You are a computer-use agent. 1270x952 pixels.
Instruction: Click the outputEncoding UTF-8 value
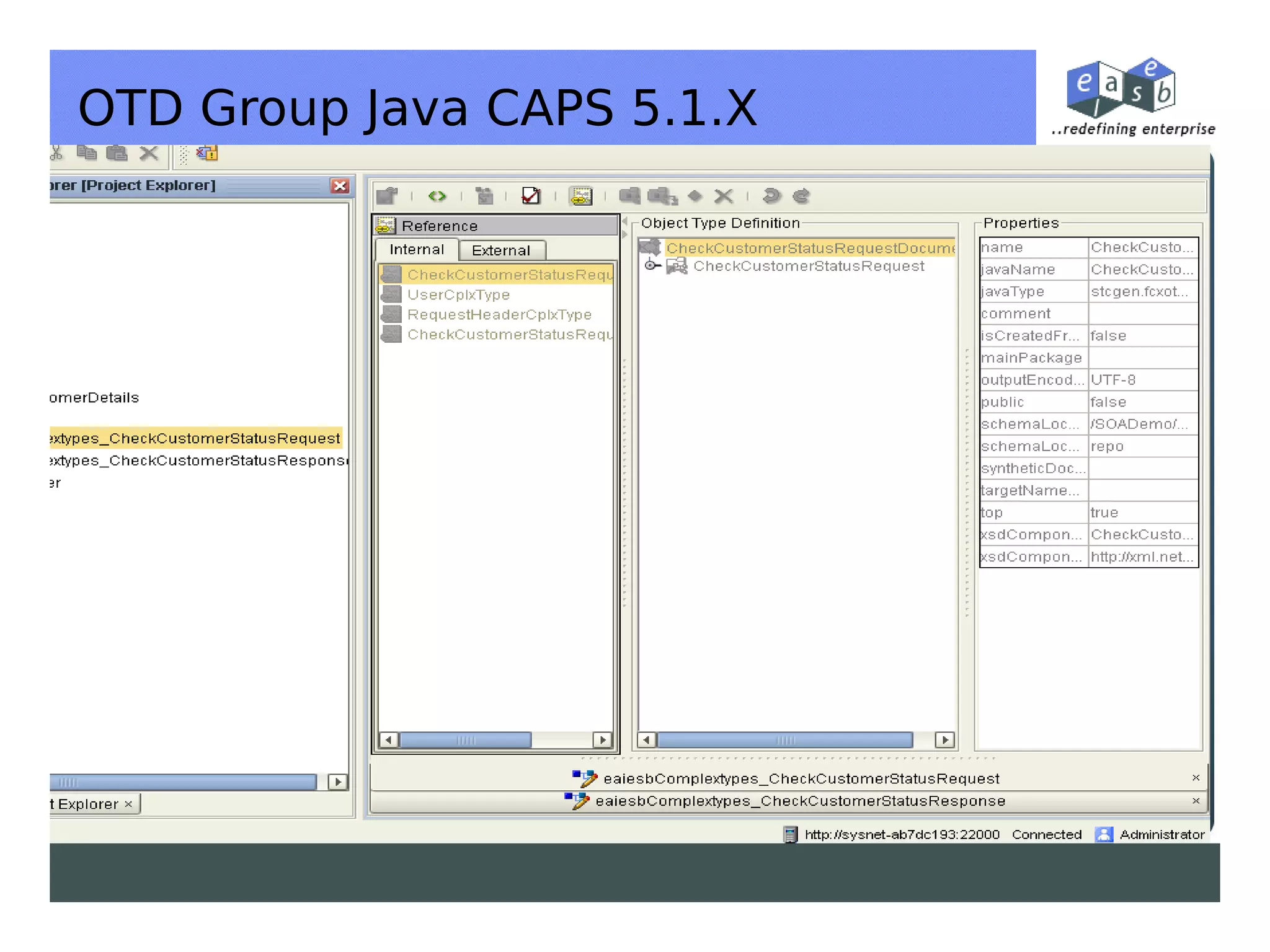point(1143,380)
